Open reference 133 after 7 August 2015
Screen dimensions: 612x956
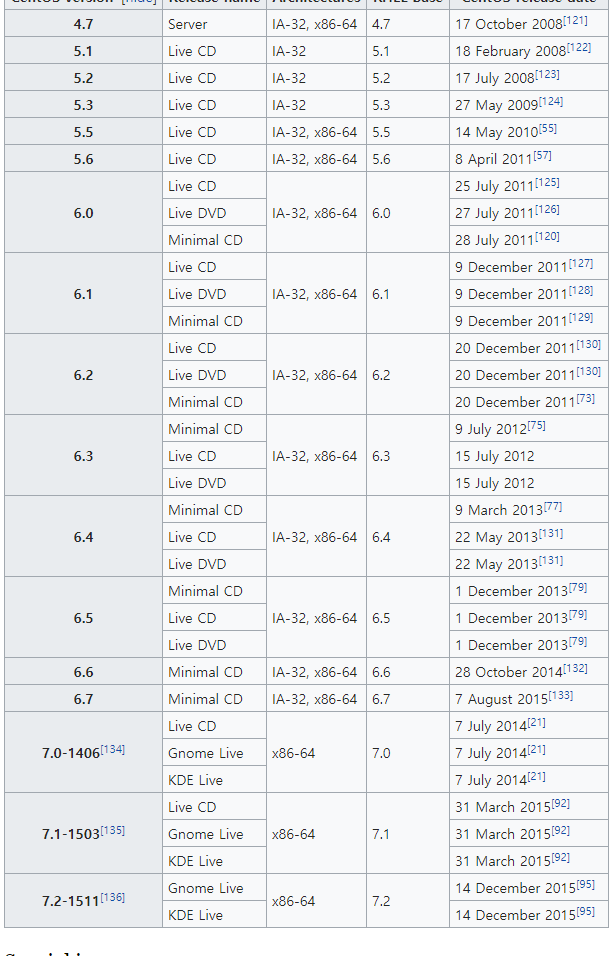561,695
